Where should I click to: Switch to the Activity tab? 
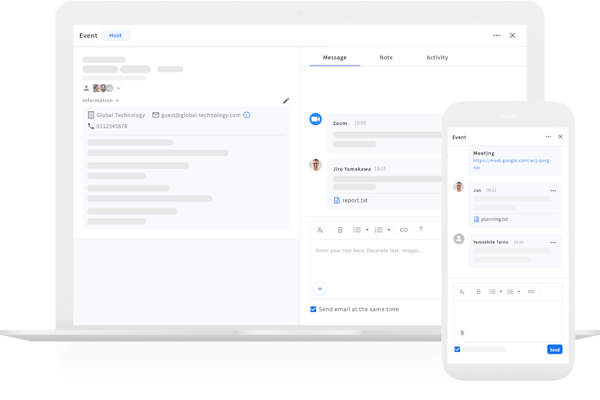click(436, 57)
